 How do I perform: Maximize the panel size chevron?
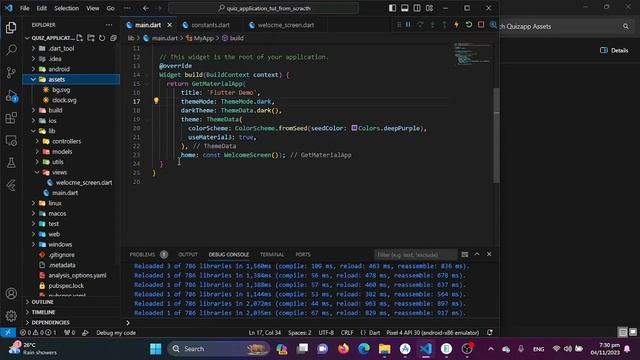477,254
